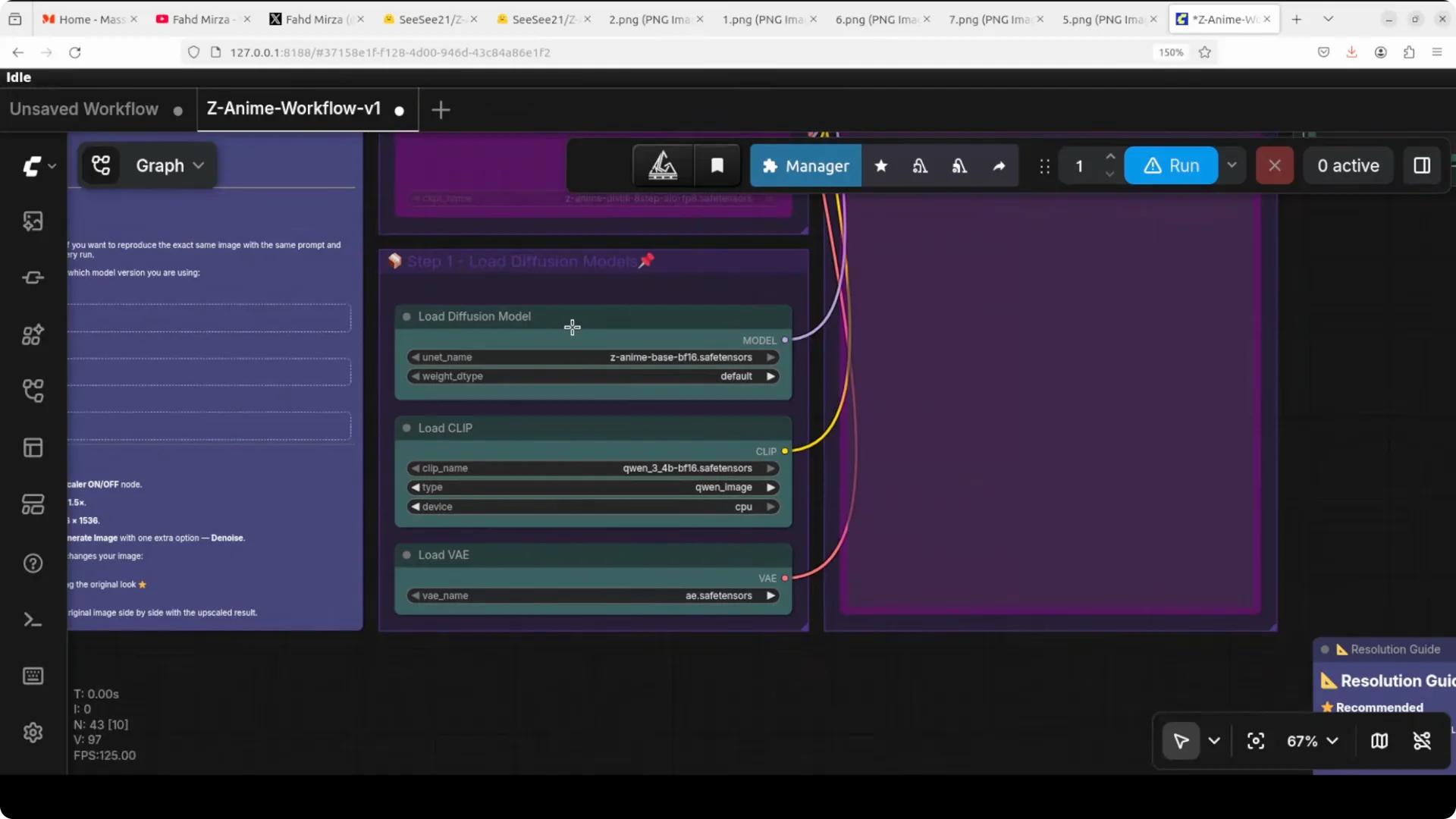Viewport: 1456px width, 819px height.
Task: Collapse the Load Diffusion Model node dot
Action: tap(406, 316)
